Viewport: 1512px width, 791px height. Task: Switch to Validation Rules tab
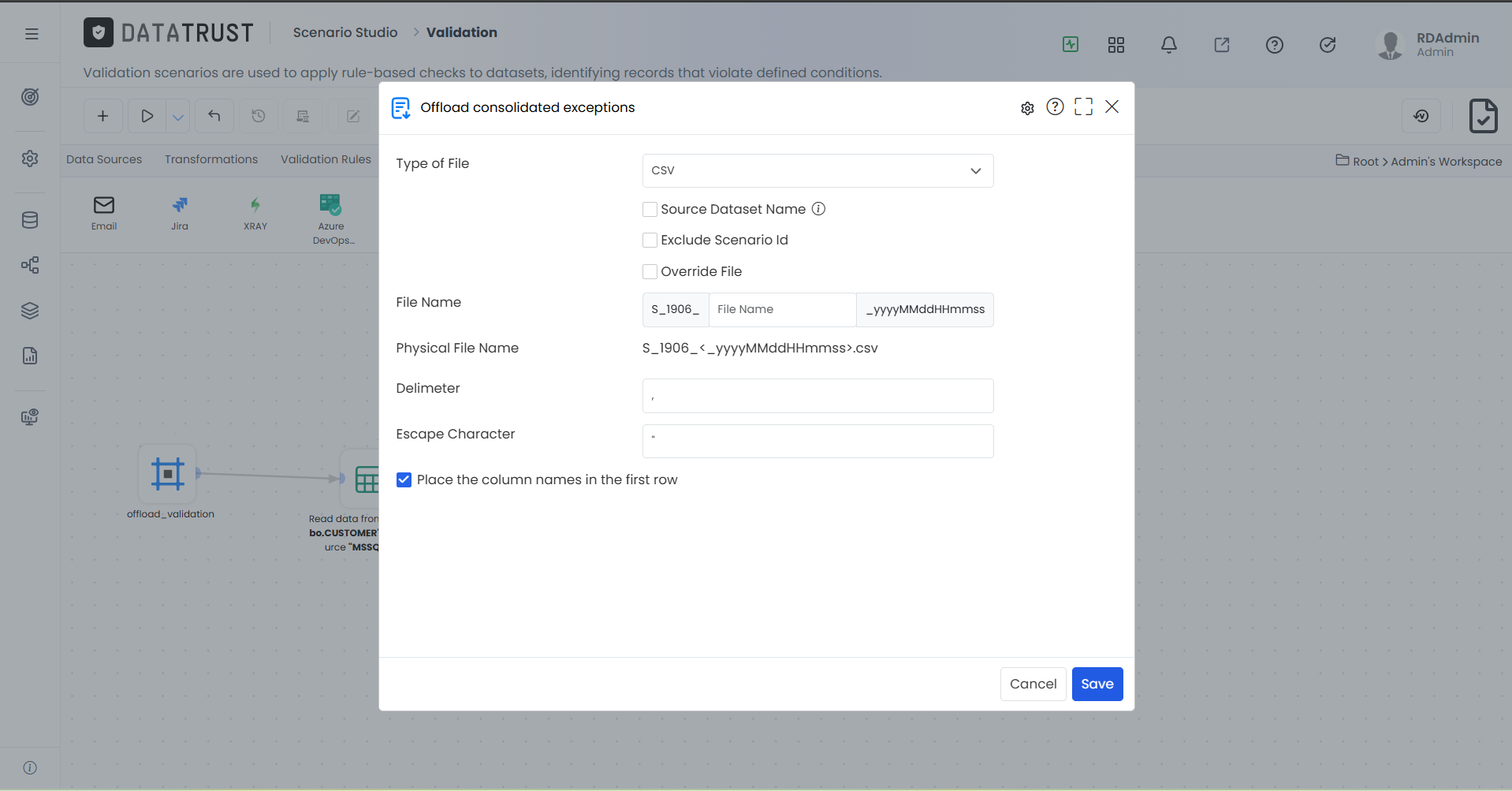[x=326, y=159]
